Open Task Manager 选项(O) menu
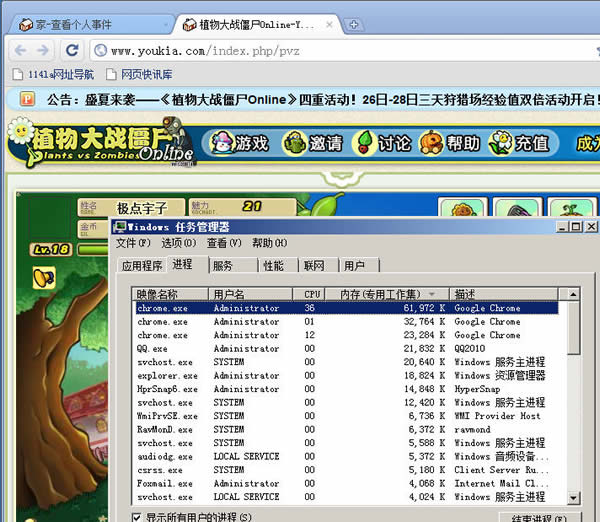Viewport: 600px width, 522px height. [178, 243]
